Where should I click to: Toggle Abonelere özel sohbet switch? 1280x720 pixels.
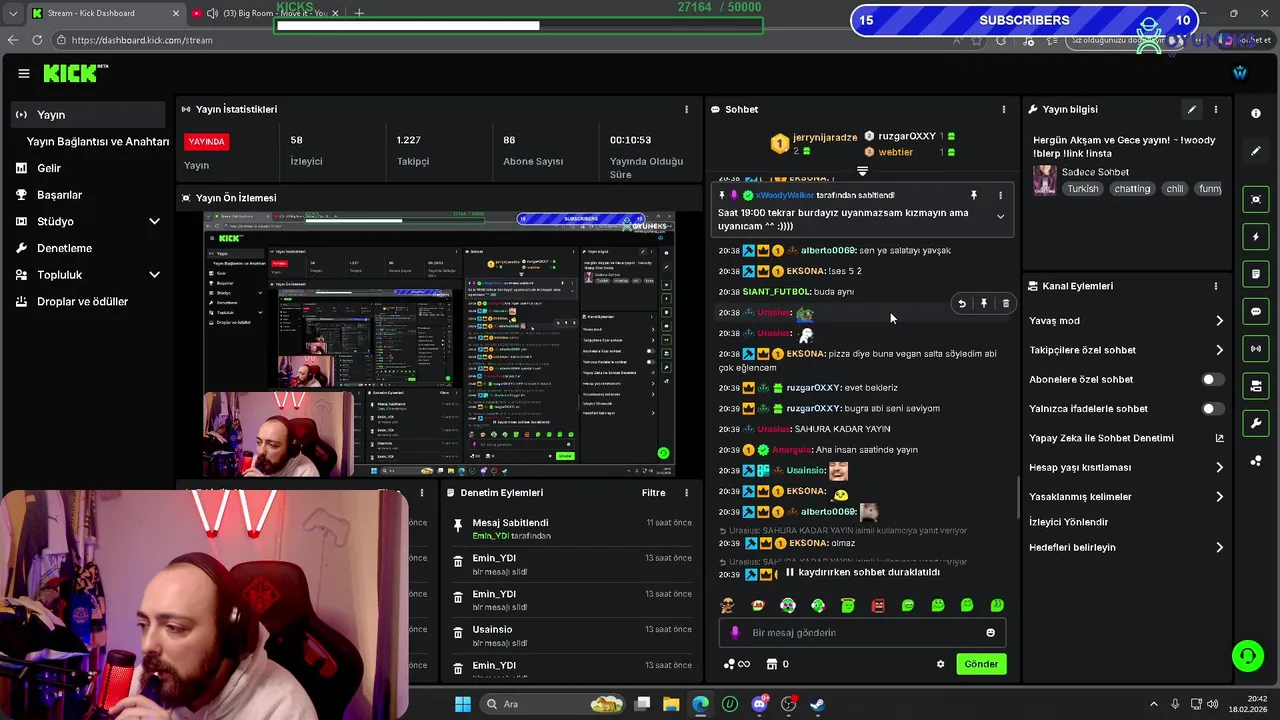[1212, 380]
